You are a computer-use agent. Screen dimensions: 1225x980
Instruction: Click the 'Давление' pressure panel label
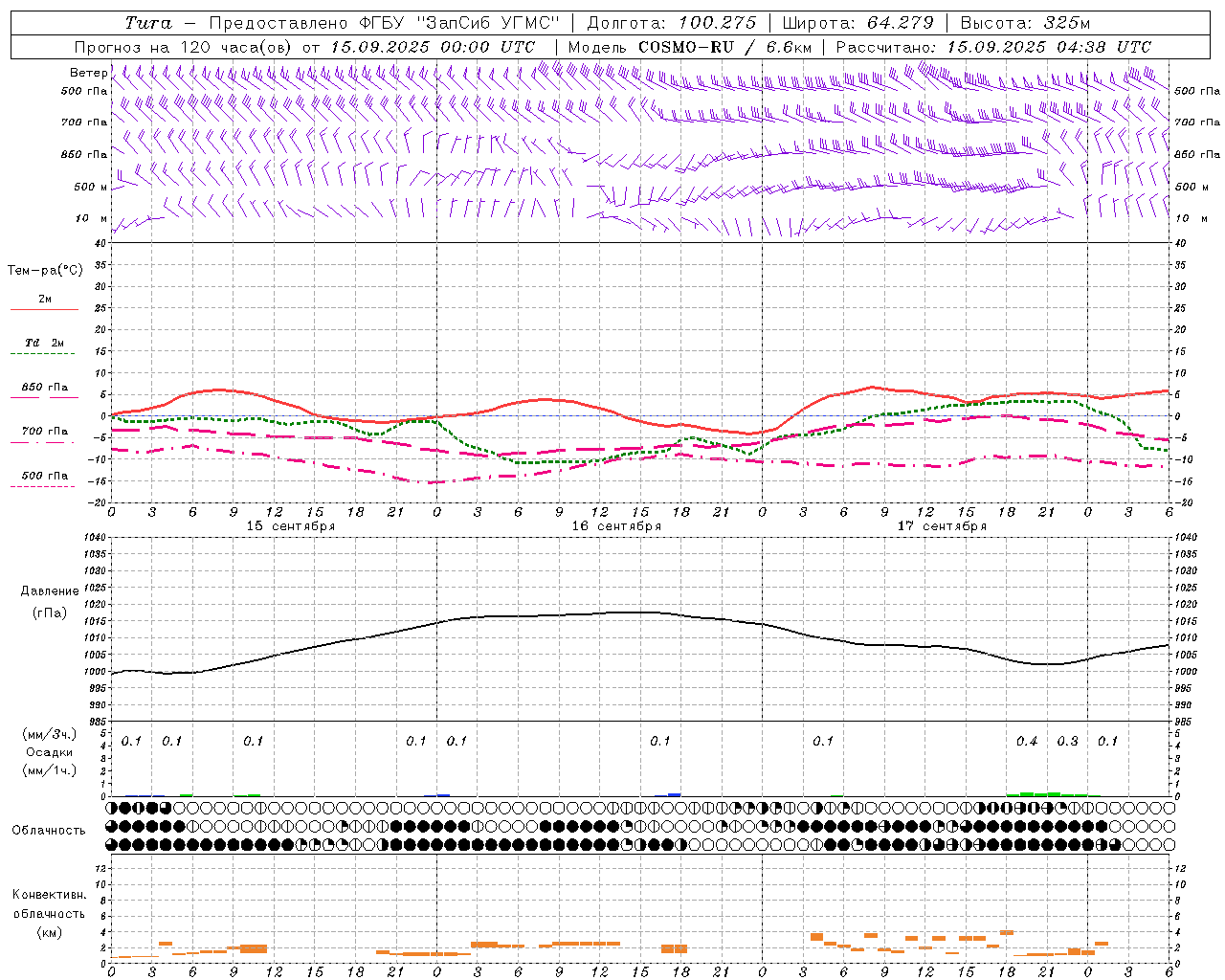pyautogui.click(x=50, y=591)
